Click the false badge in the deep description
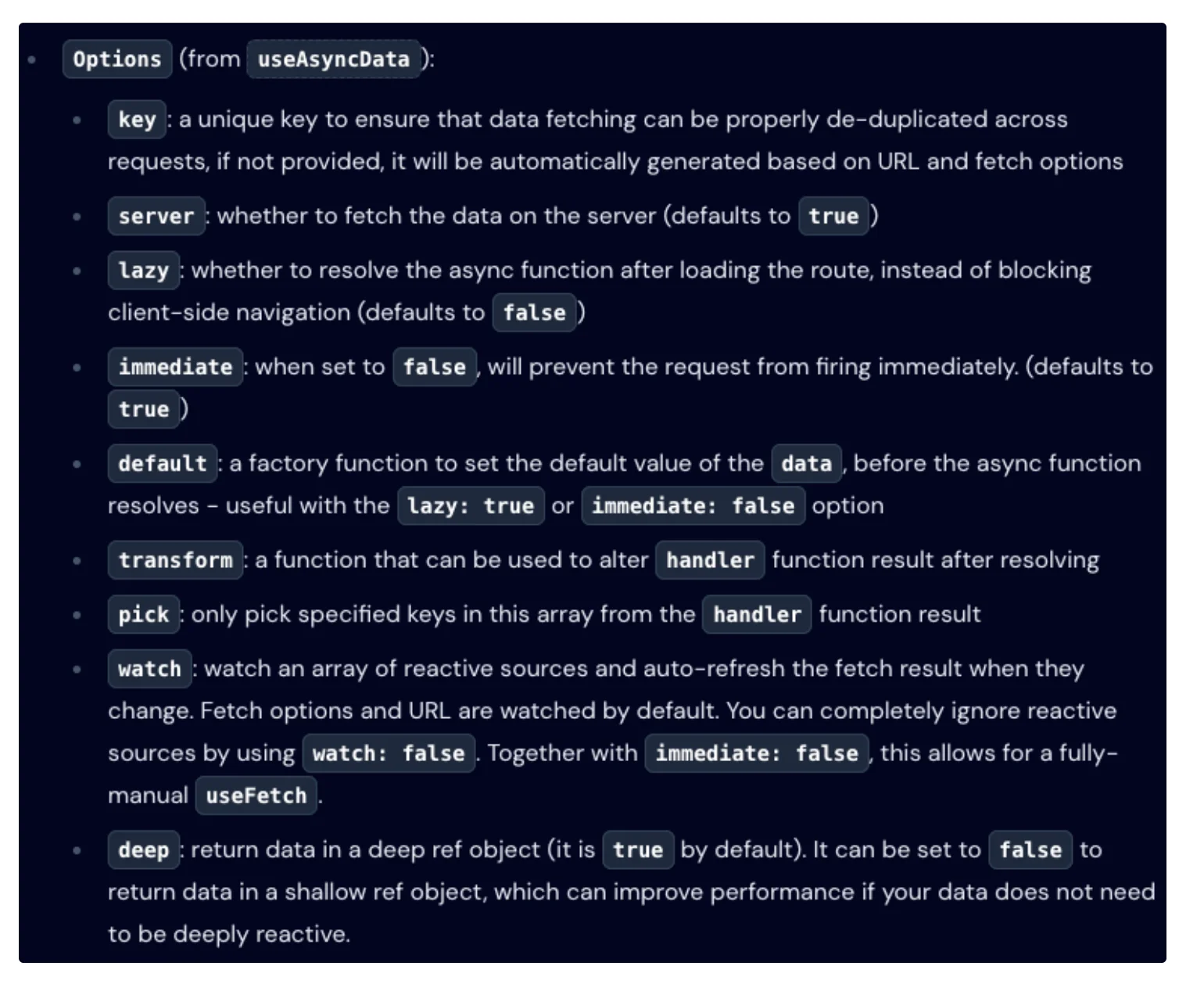The image size is (1204, 984). click(1030, 850)
